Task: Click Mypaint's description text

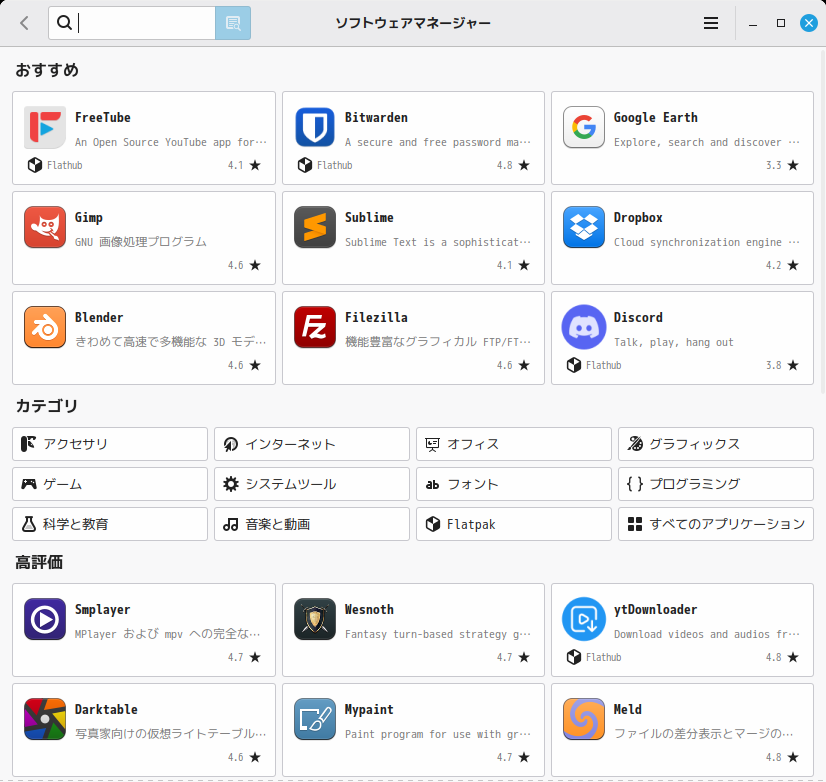Action: click(438, 735)
